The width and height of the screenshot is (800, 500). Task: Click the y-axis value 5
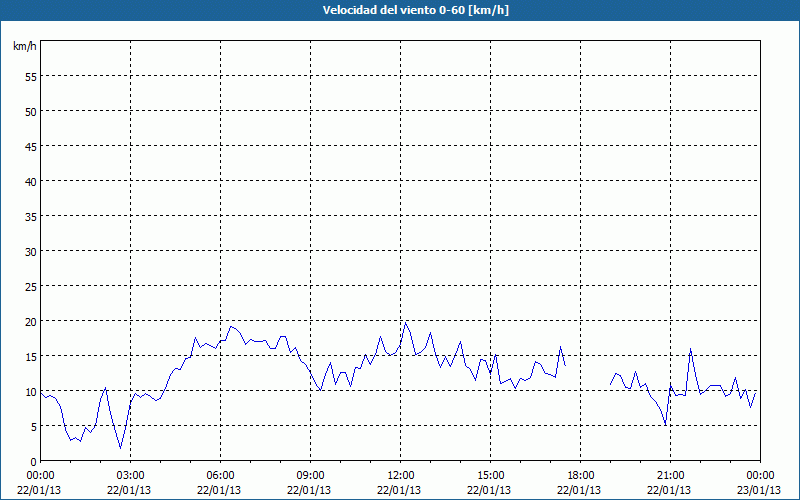coord(34,427)
